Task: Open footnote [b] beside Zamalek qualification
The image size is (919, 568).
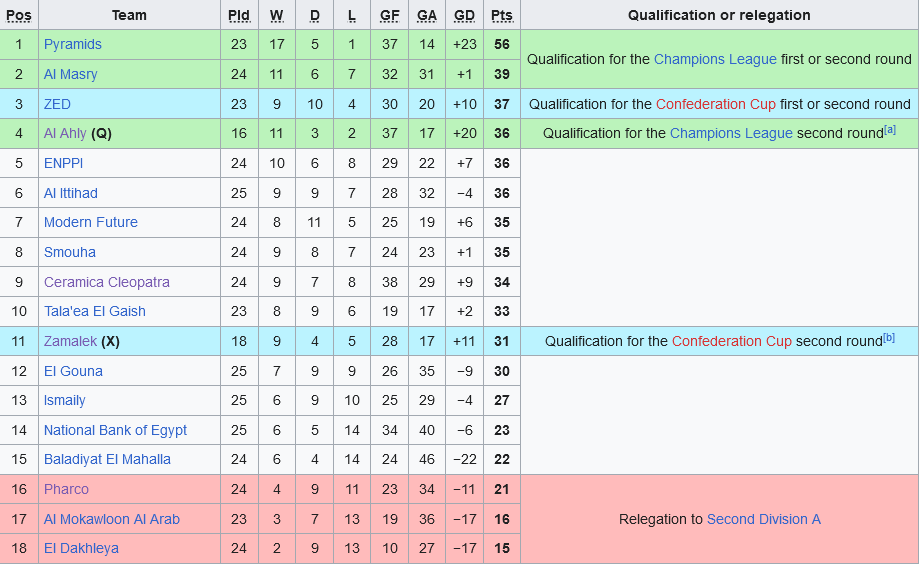Action: click(888, 337)
